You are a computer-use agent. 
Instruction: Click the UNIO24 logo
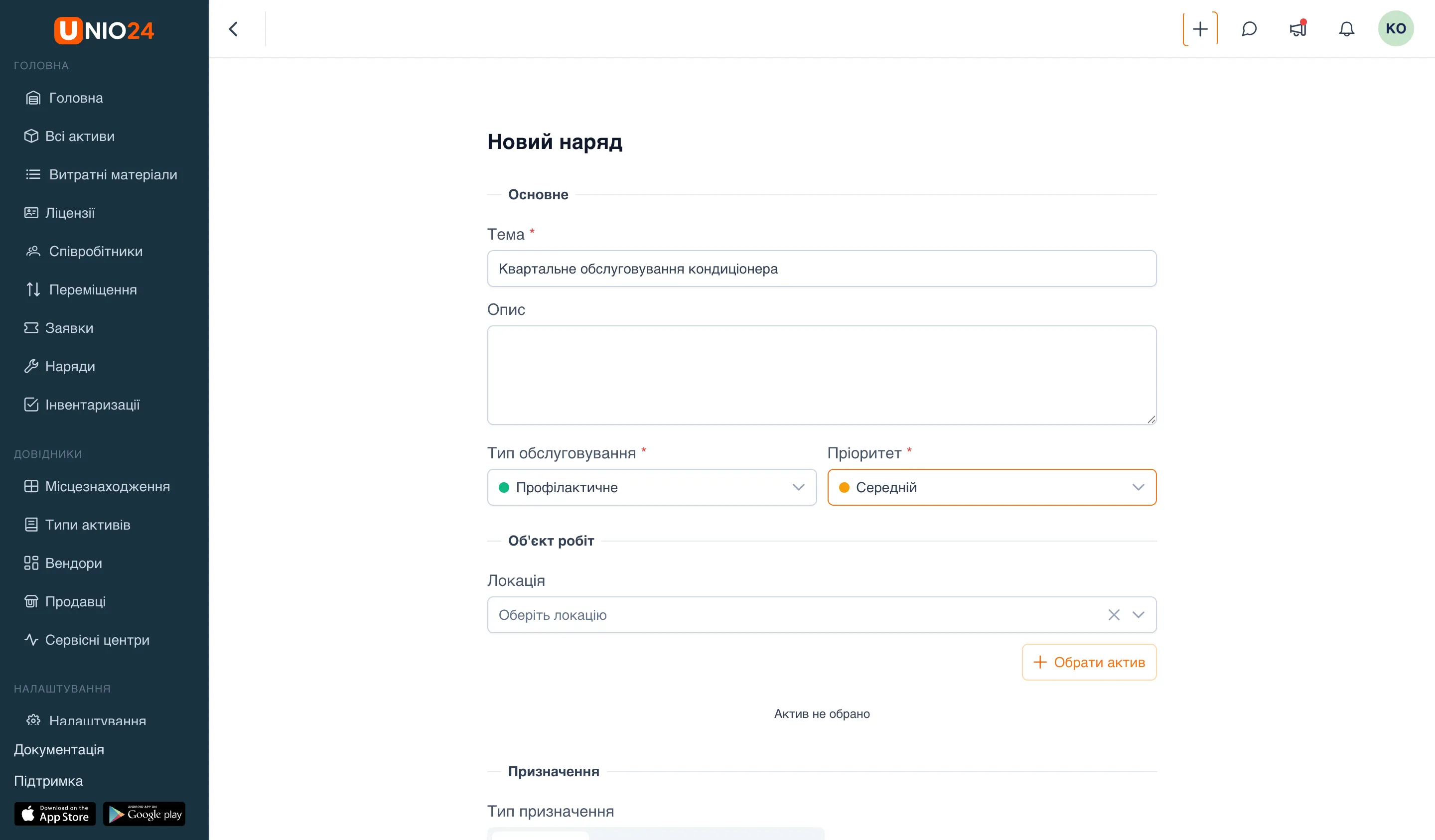click(104, 30)
